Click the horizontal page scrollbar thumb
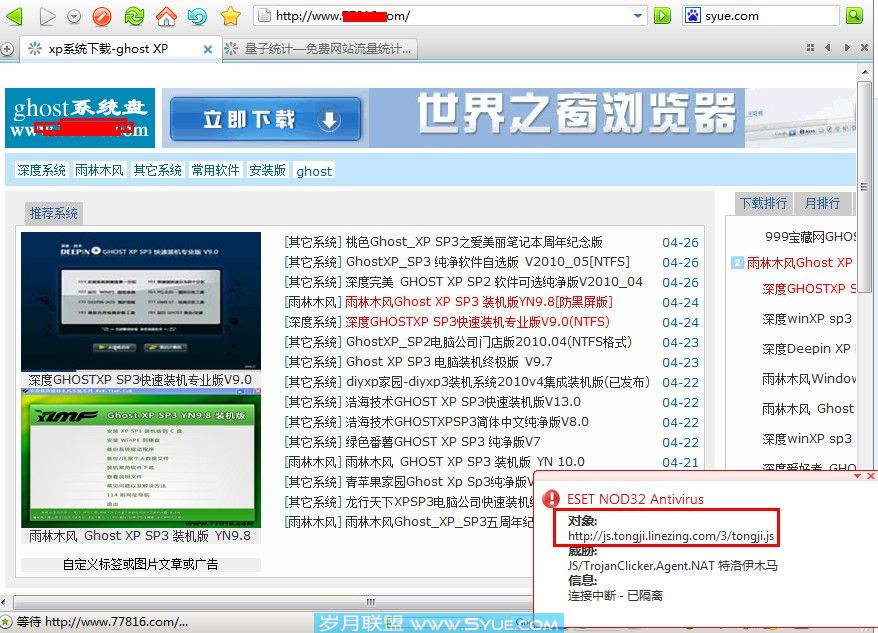 (272, 602)
